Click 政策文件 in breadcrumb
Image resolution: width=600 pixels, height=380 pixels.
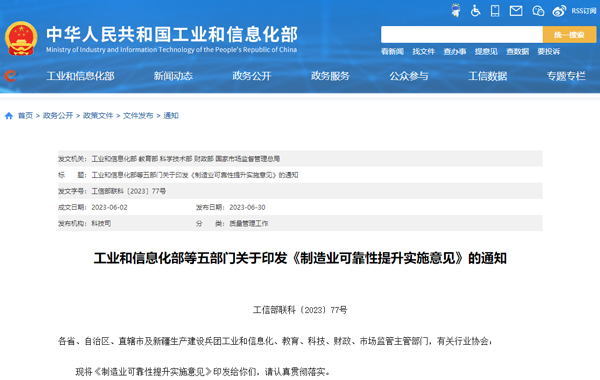[x=98, y=116]
